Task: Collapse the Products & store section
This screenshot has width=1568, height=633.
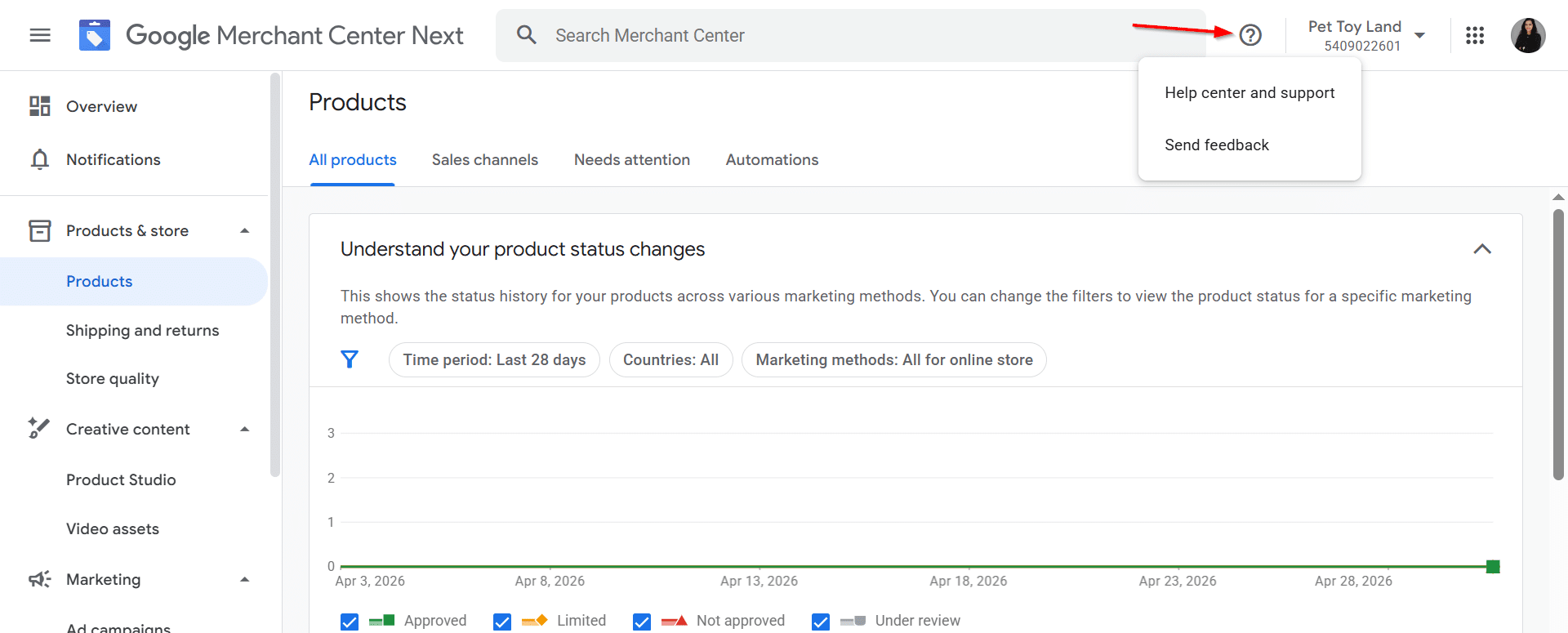Action: [244, 231]
